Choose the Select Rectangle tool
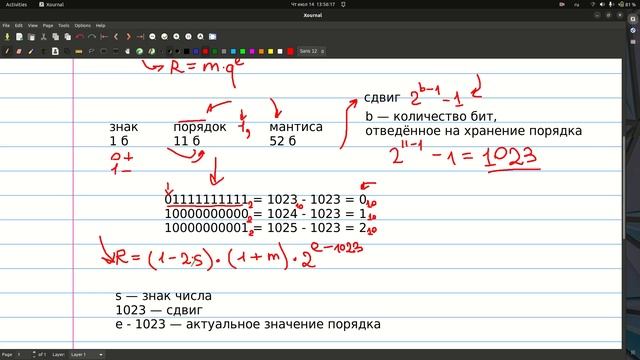Viewport: 640px width, 360px height. pos(103,51)
